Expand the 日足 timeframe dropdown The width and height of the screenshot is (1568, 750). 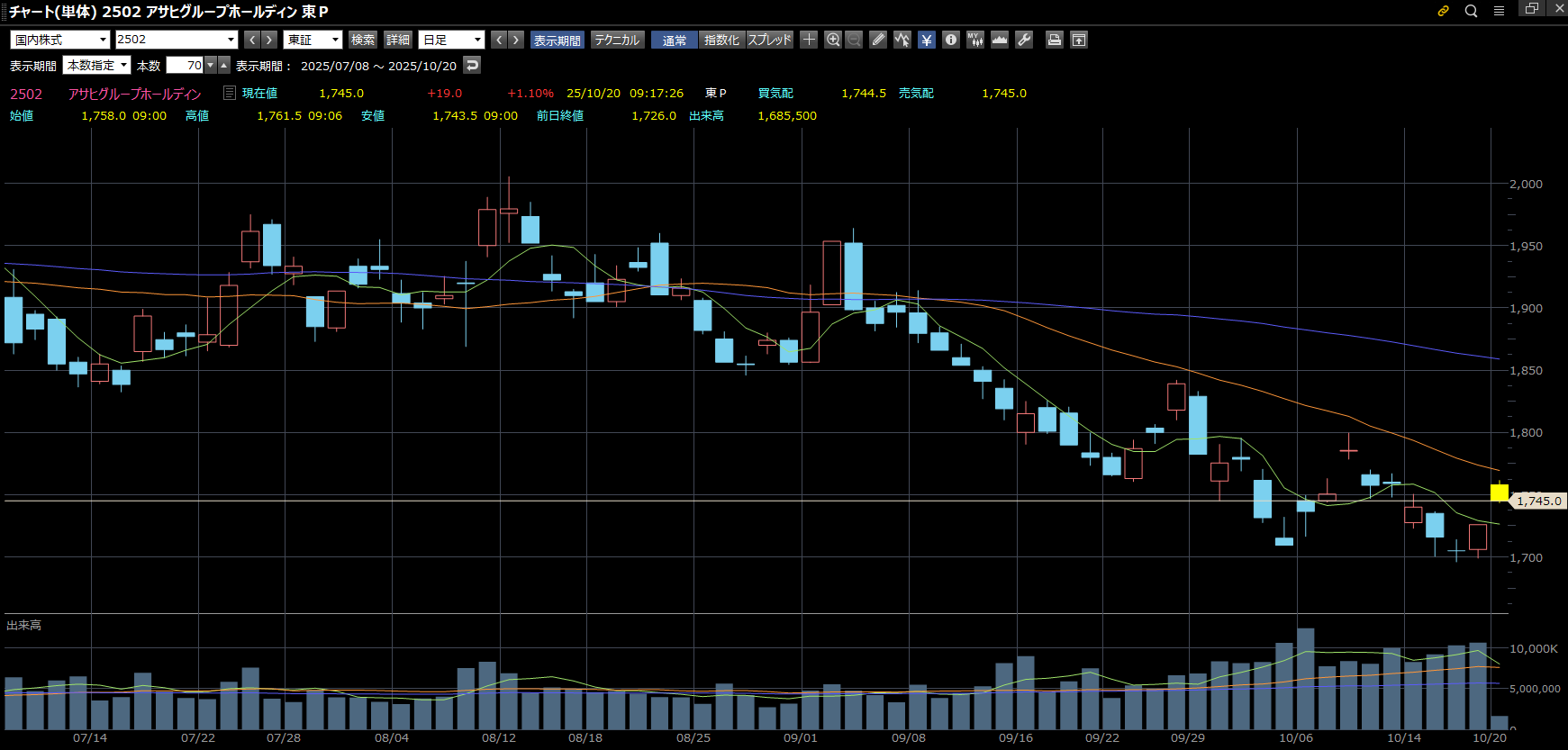[452, 40]
